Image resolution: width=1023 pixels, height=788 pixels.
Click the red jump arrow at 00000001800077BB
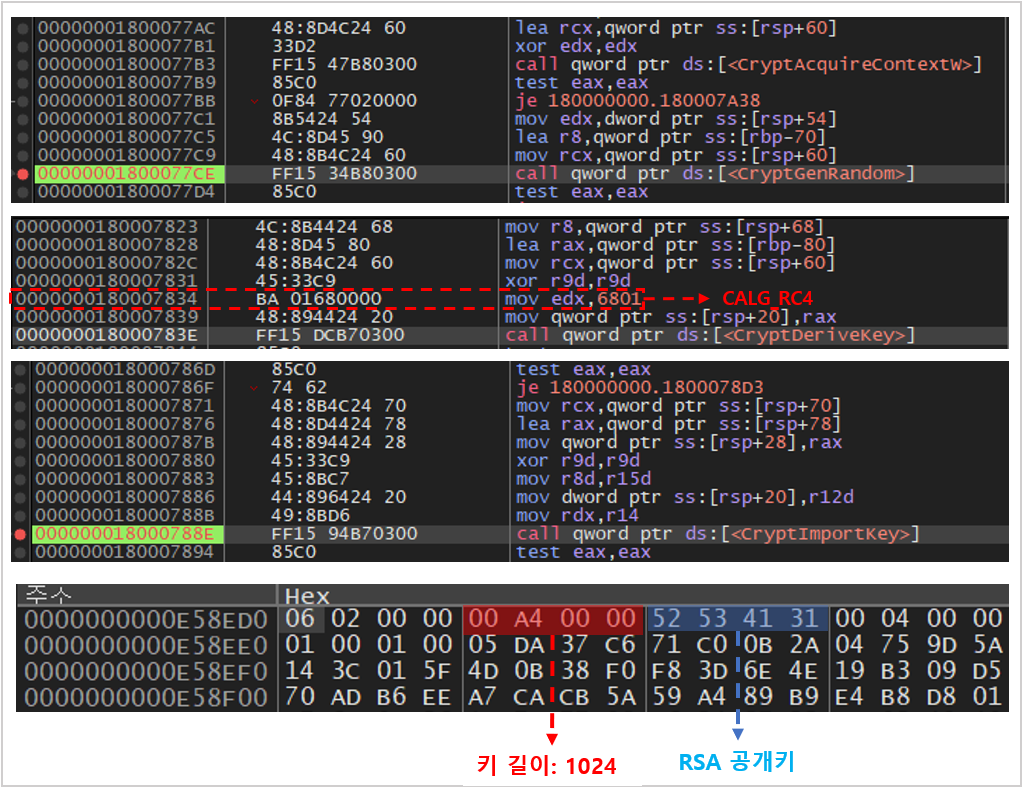tap(254, 101)
